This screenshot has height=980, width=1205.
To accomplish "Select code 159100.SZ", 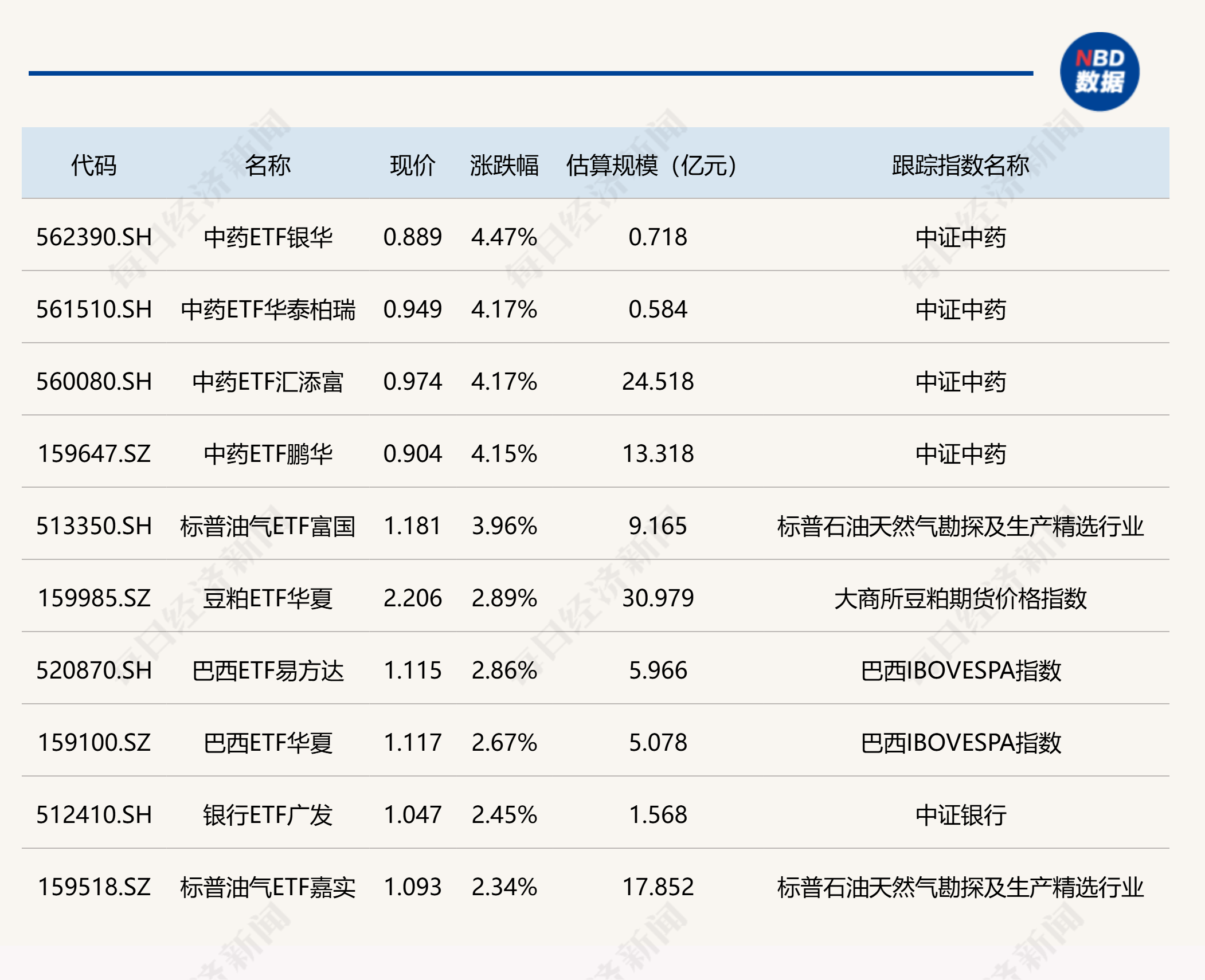I will (94, 743).
